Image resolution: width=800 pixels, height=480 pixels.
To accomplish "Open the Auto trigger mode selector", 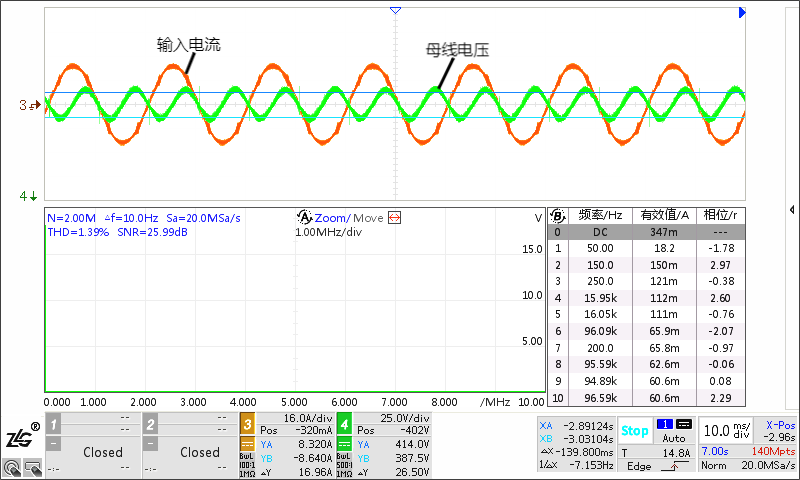I will [674, 438].
